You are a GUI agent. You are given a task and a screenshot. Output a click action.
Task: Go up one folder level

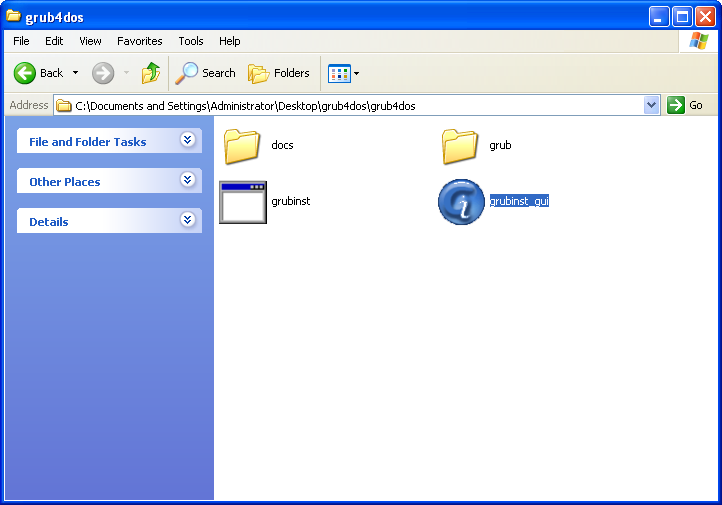[151, 73]
